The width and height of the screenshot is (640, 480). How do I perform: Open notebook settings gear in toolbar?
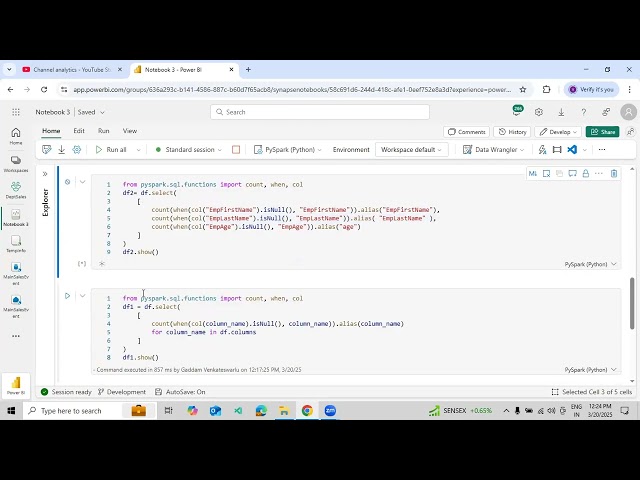(77, 149)
